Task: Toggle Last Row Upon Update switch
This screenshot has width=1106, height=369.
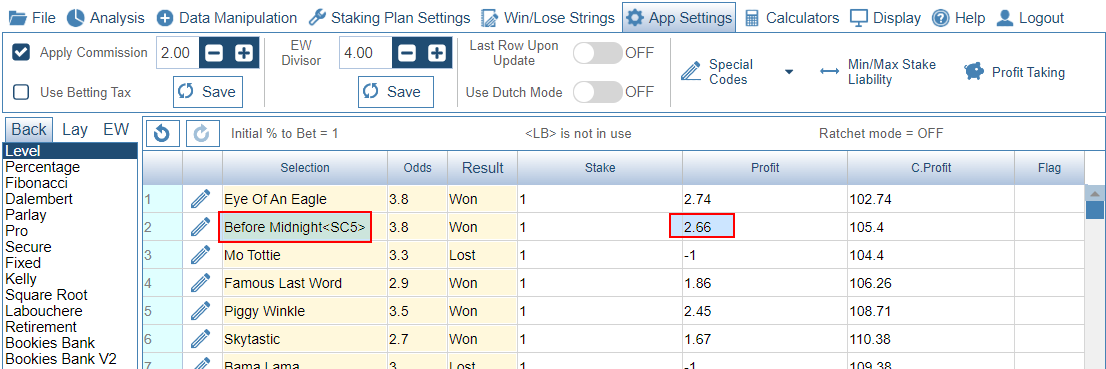Action: tap(597, 53)
